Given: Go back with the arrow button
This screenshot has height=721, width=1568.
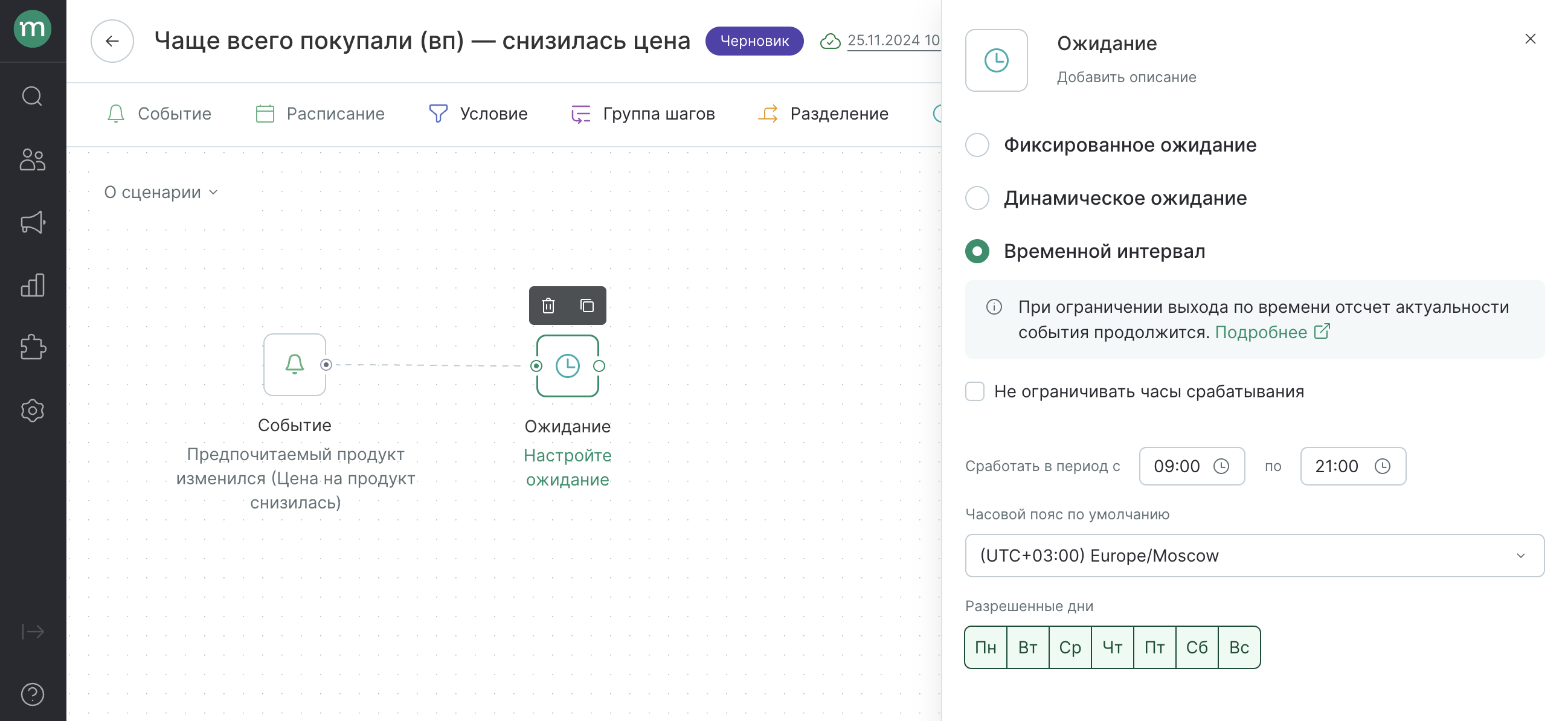Looking at the screenshot, I should click(112, 41).
